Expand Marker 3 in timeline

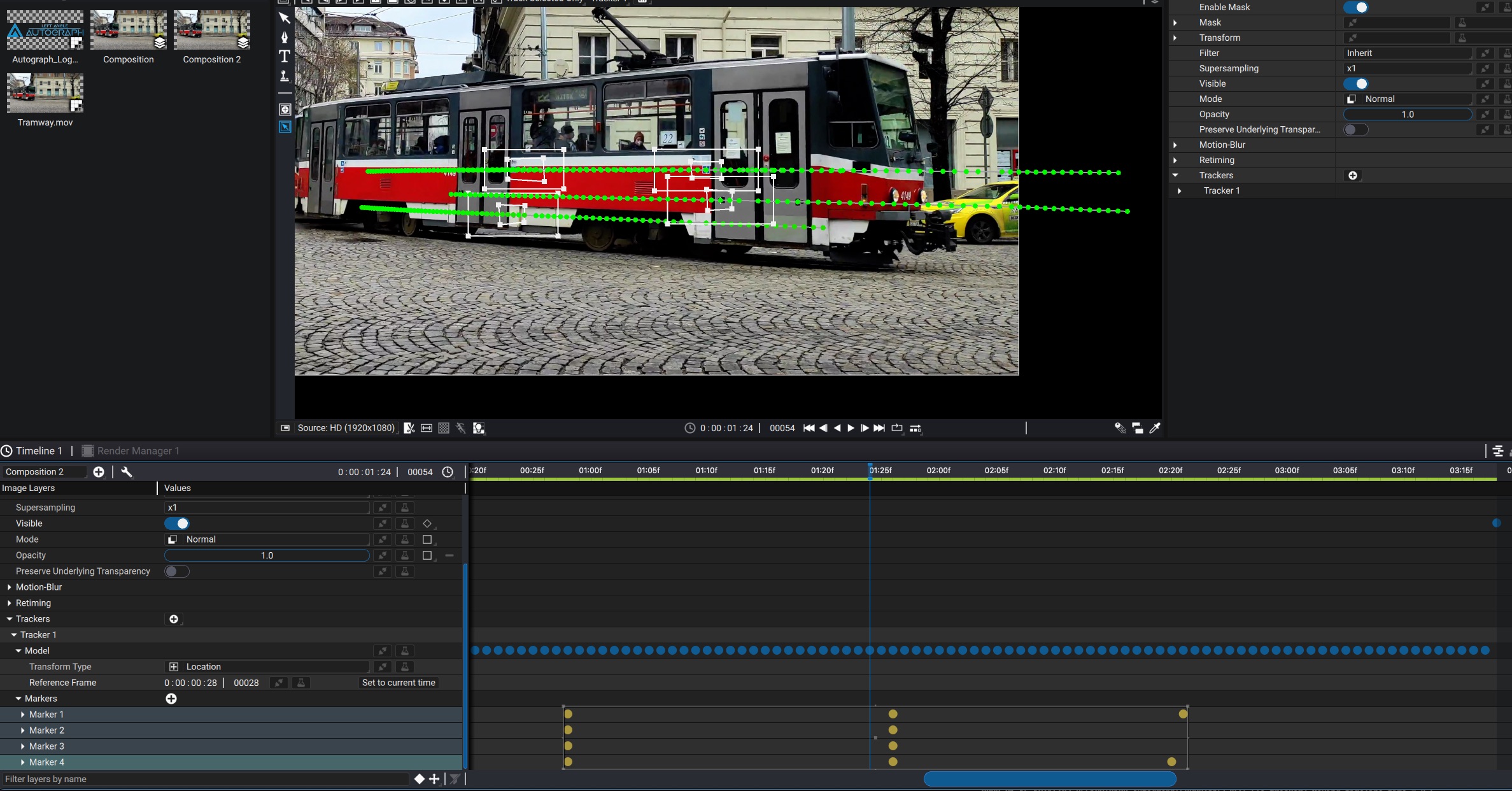pyautogui.click(x=23, y=746)
